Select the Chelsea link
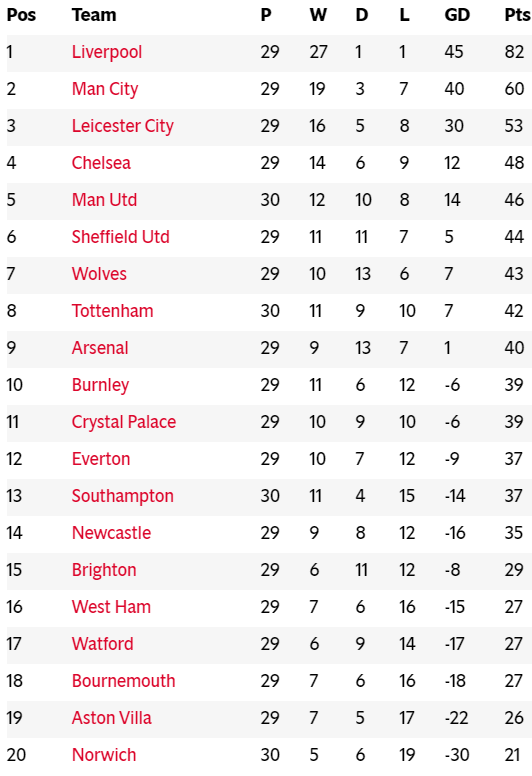The image size is (532, 776). [101, 163]
